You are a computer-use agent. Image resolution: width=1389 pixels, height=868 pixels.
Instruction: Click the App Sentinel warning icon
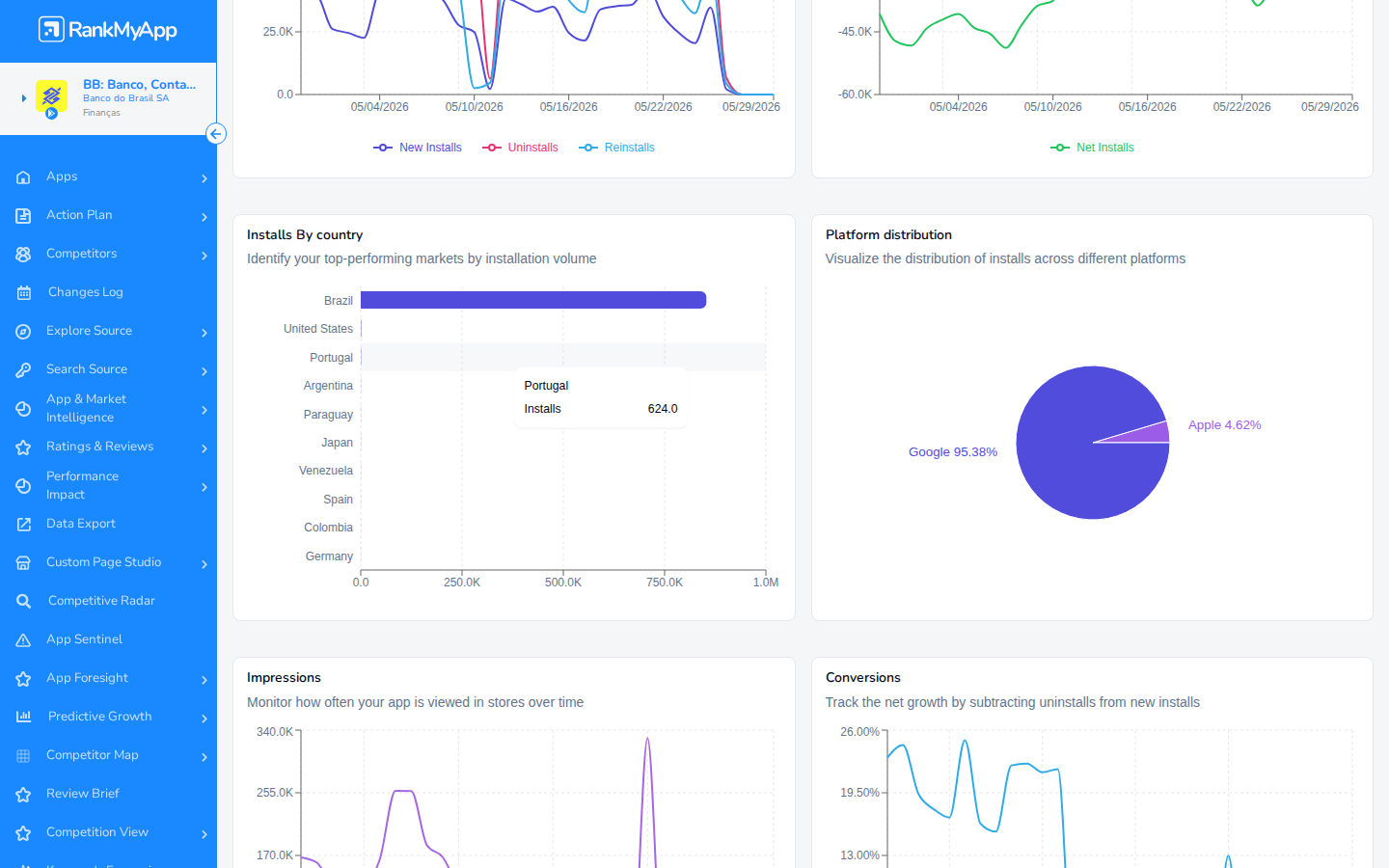click(24, 639)
